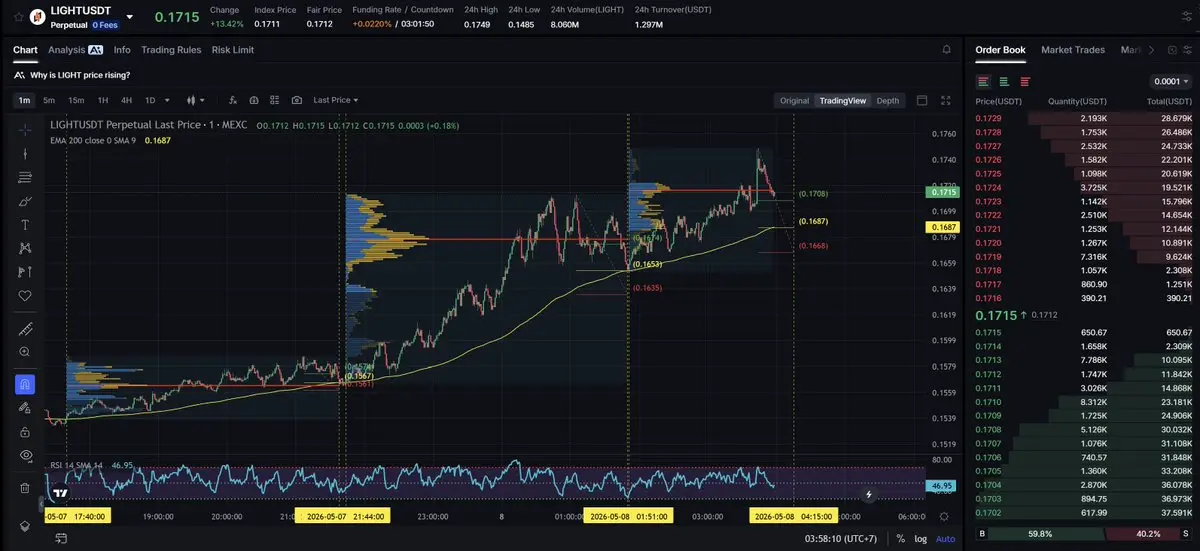
Task: Click the window layout icon left of the fullscreen icon
Action: click(x=922, y=100)
